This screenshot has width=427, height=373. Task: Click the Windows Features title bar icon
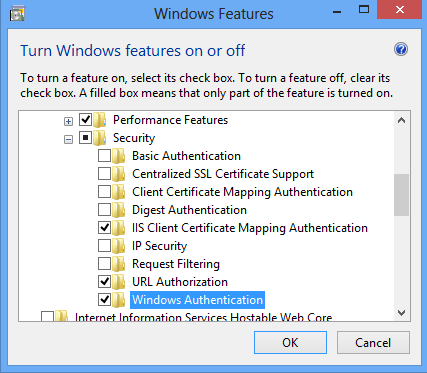tap(17, 14)
